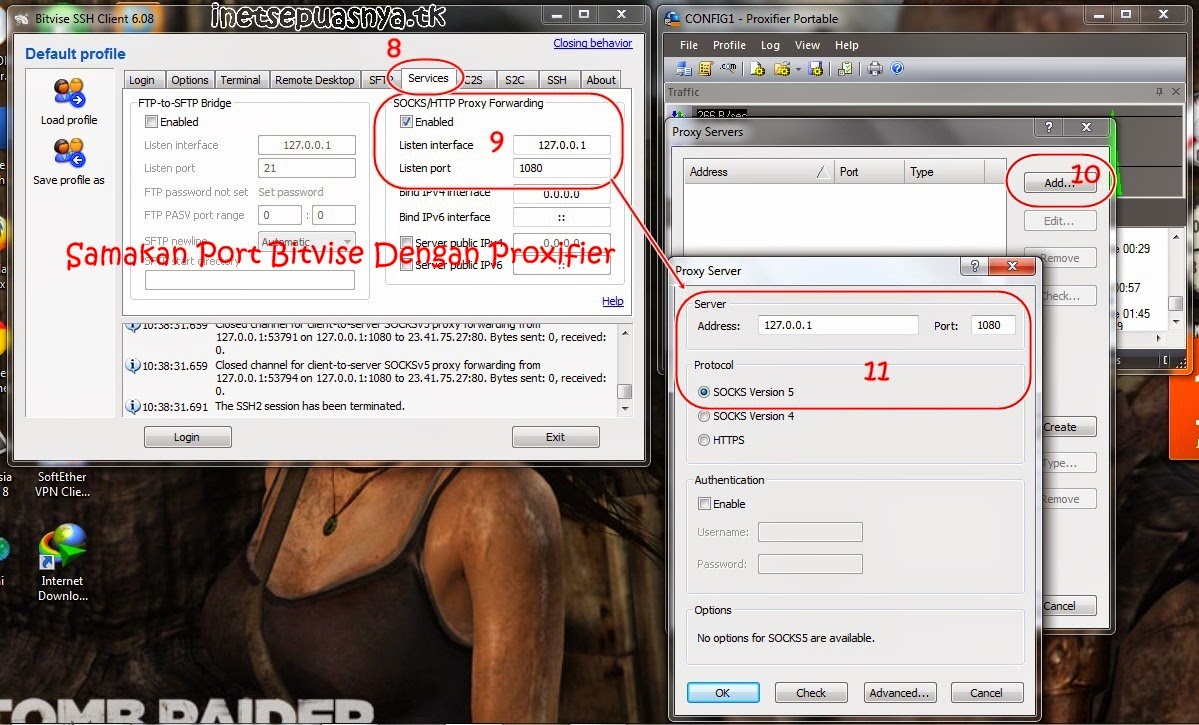Switch to the S2C tab

point(515,80)
